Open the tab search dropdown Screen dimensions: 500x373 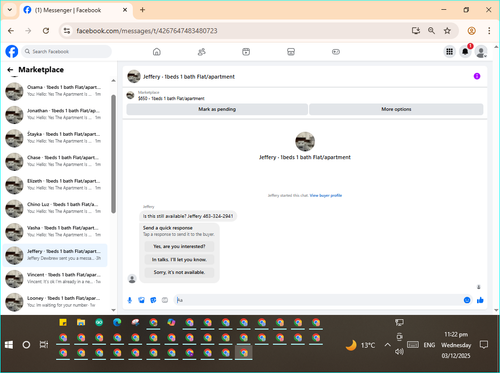pos(10,10)
